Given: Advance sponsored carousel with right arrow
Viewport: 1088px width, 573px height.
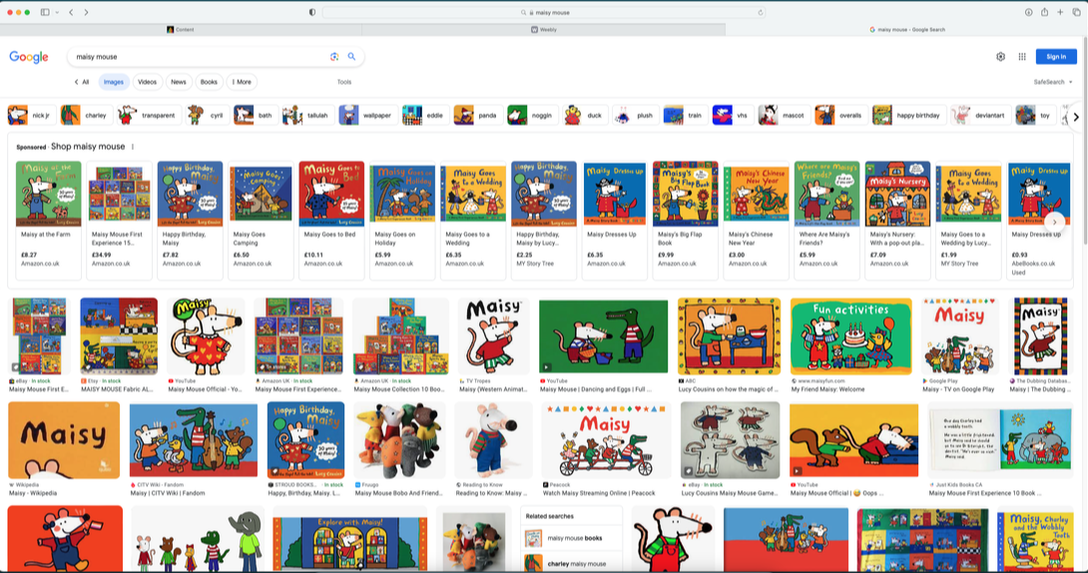Looking at the screenshot, I should coord(1055,222).
